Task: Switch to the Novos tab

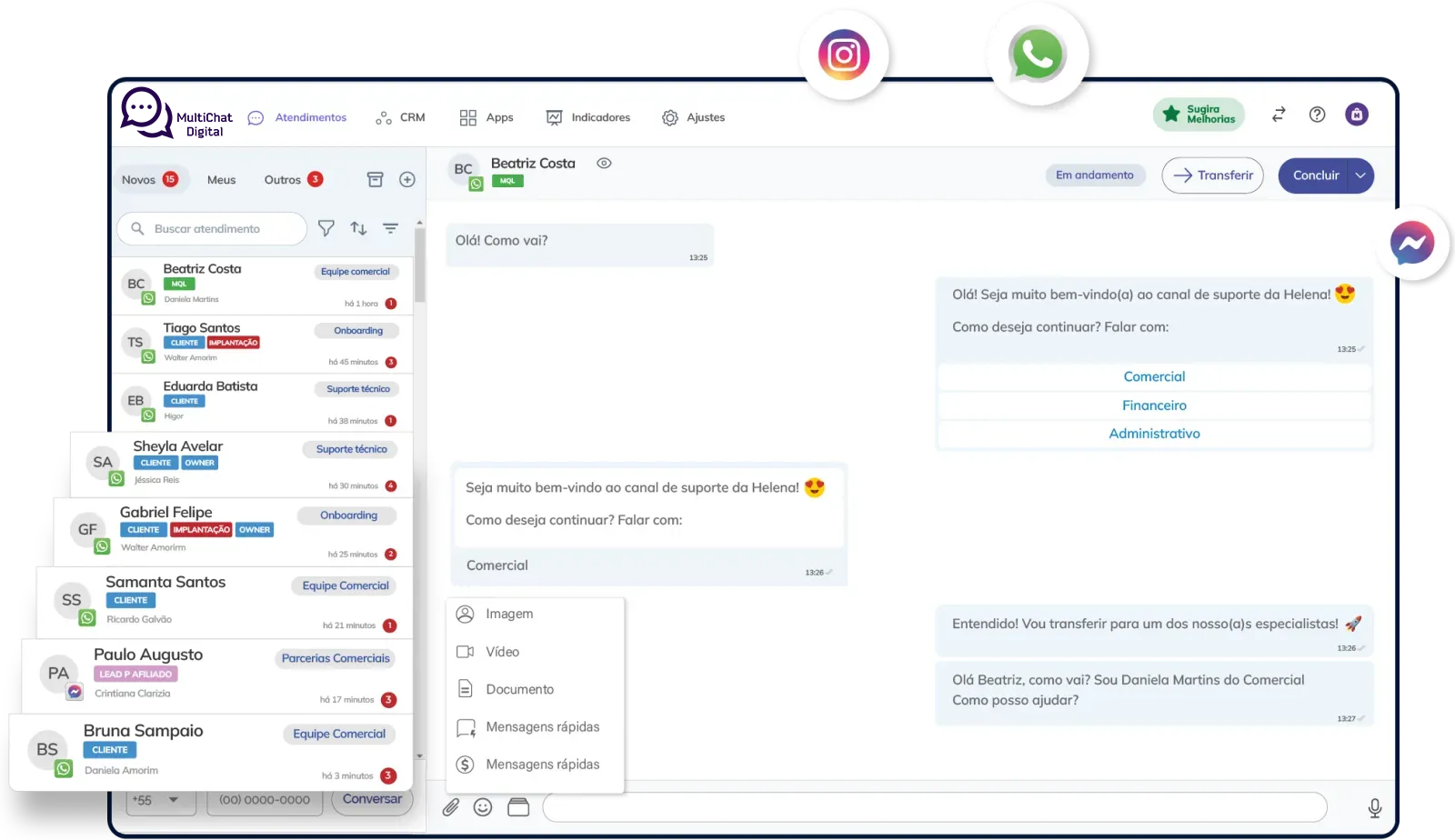Action: [150, 179]
